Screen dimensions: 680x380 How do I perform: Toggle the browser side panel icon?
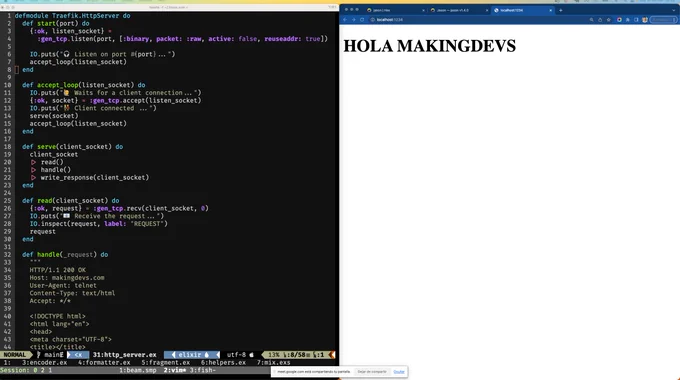pyautogui.click(x=636, y=20)
